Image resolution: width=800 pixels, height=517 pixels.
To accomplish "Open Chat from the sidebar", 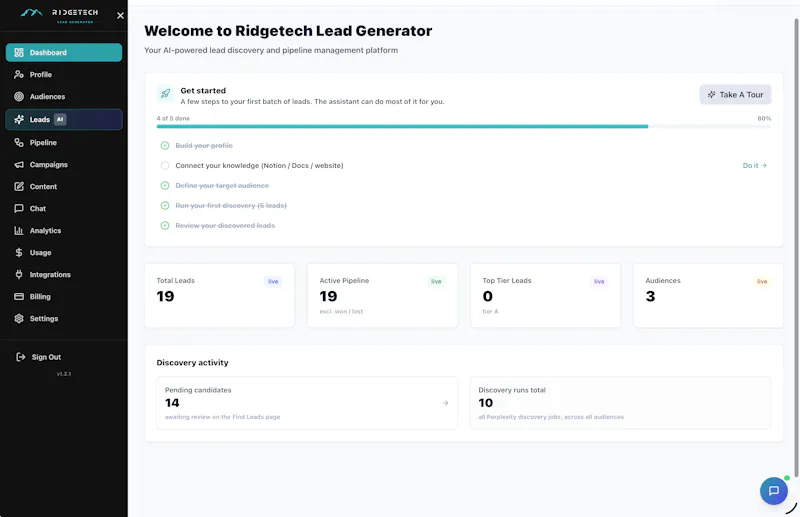I will tap(64, 208).
